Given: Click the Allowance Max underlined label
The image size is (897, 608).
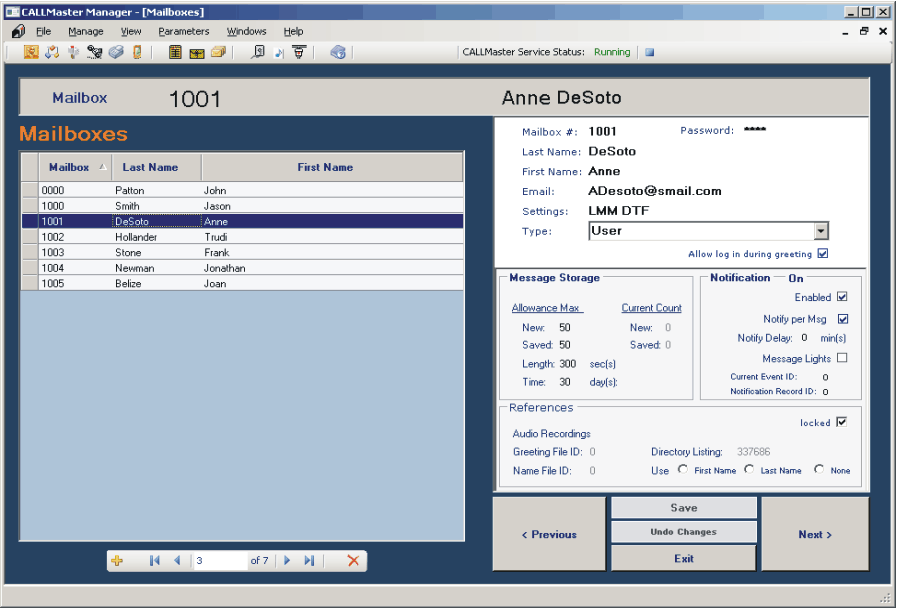Looking at the screenshot, I should tap(547, 308).
